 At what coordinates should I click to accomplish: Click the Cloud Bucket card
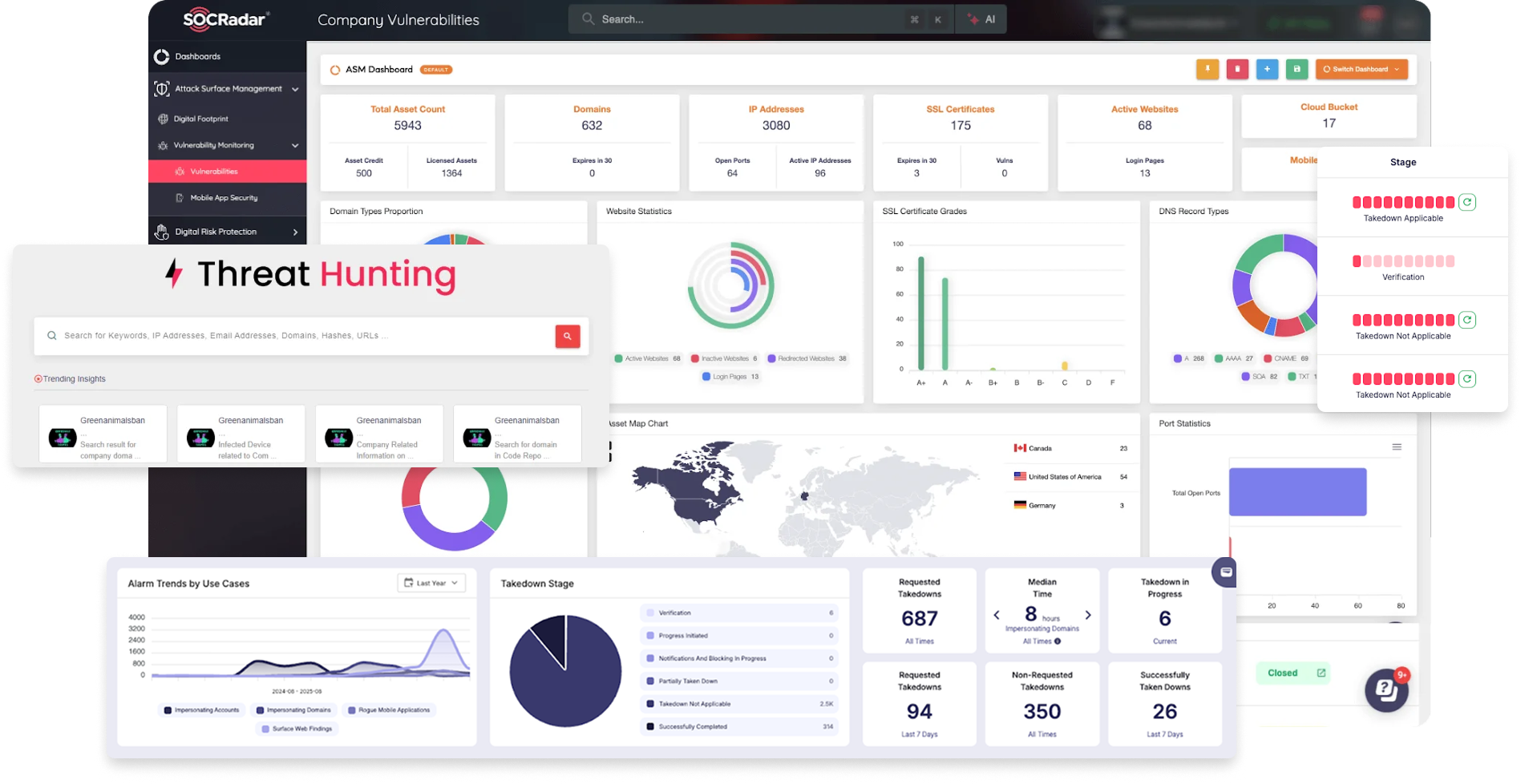(1329, 116)
